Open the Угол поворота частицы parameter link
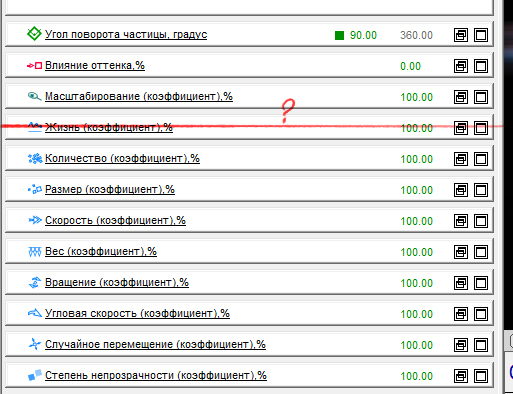The width and height of the screenshot is (513, 394). pos(126,34)
